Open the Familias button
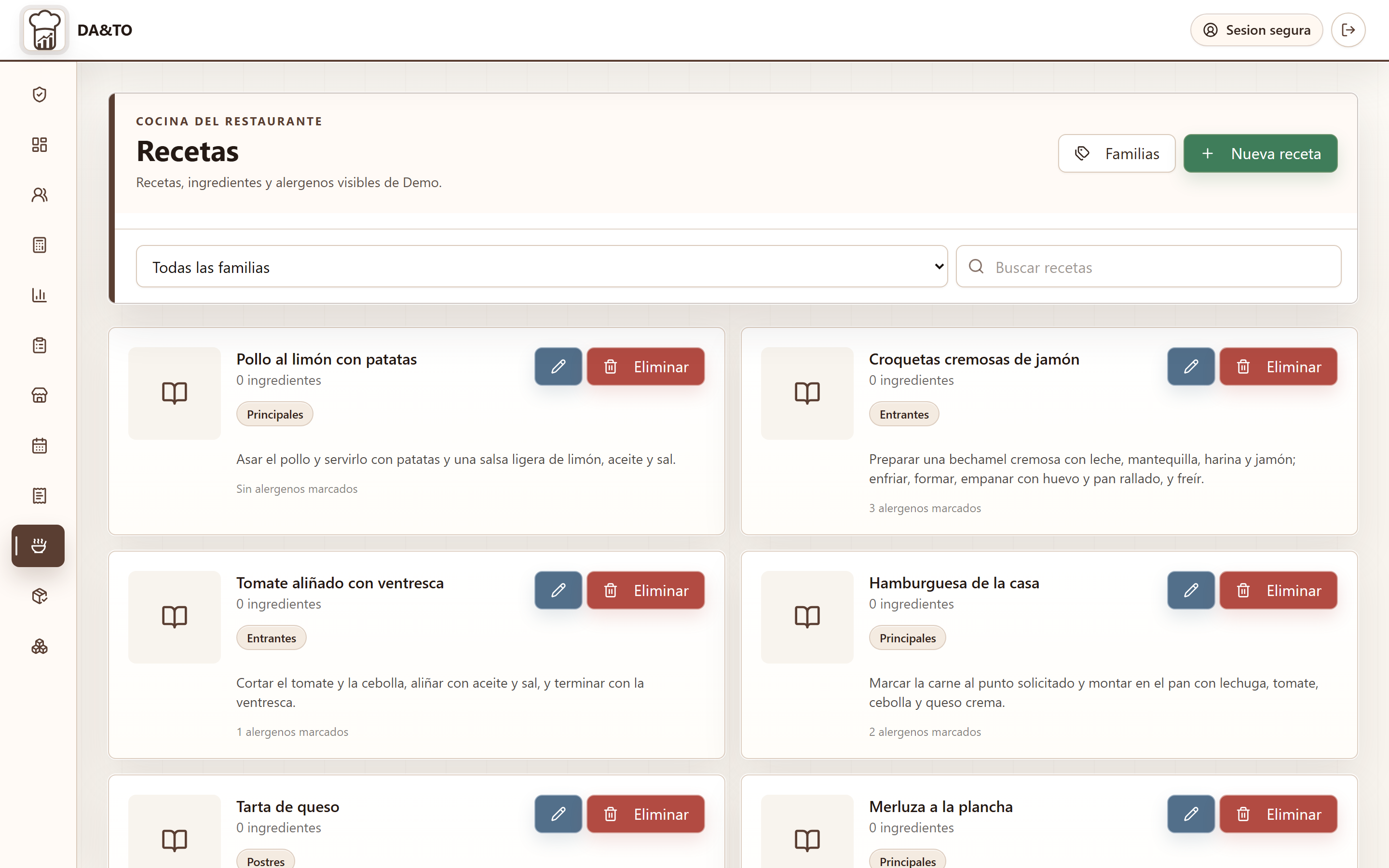This screenshot has height=868, width=1389. click(1117, 153)
